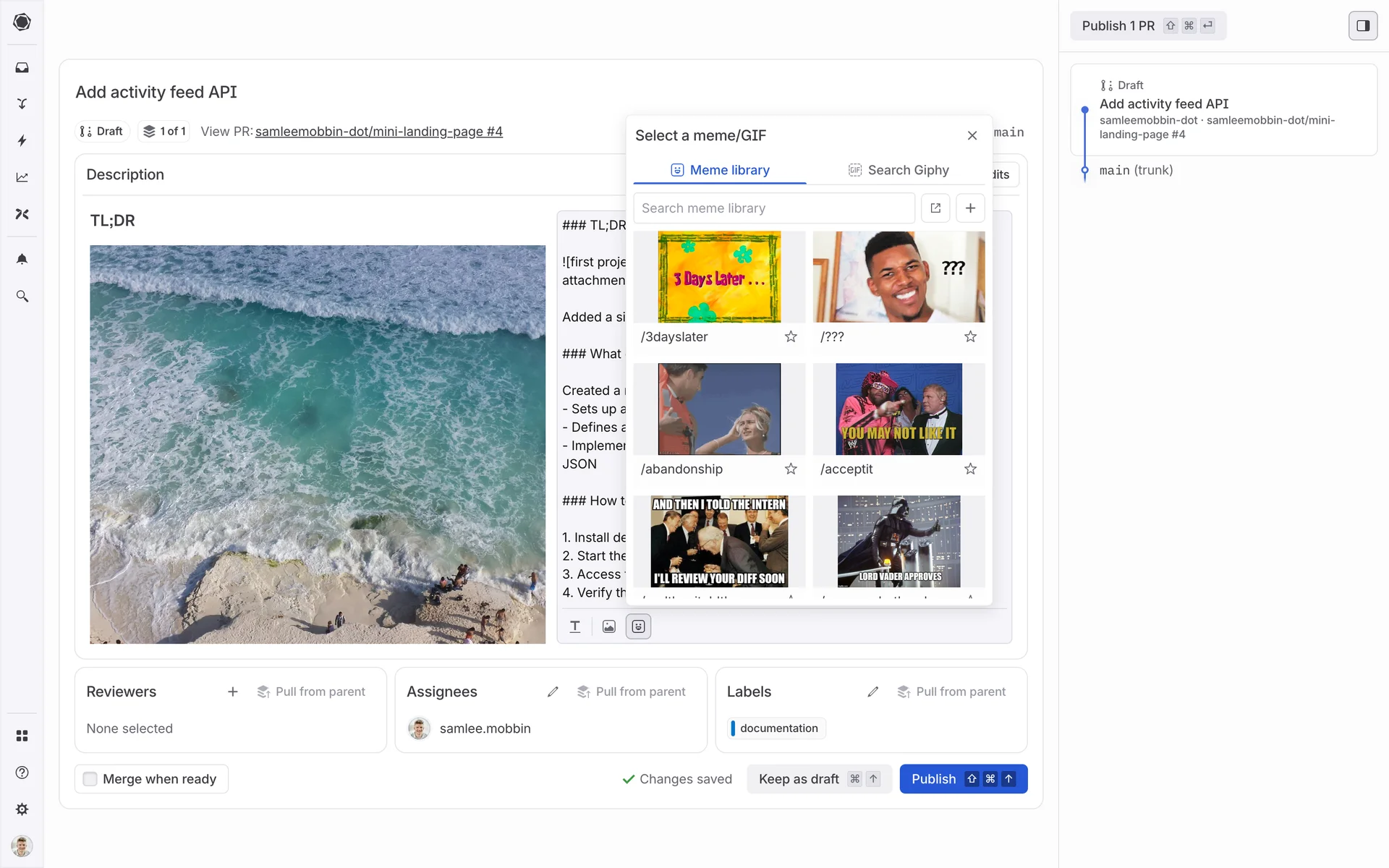The image size is (1389, 868).
Task: Add new meme with plus button
Action: 970,208
